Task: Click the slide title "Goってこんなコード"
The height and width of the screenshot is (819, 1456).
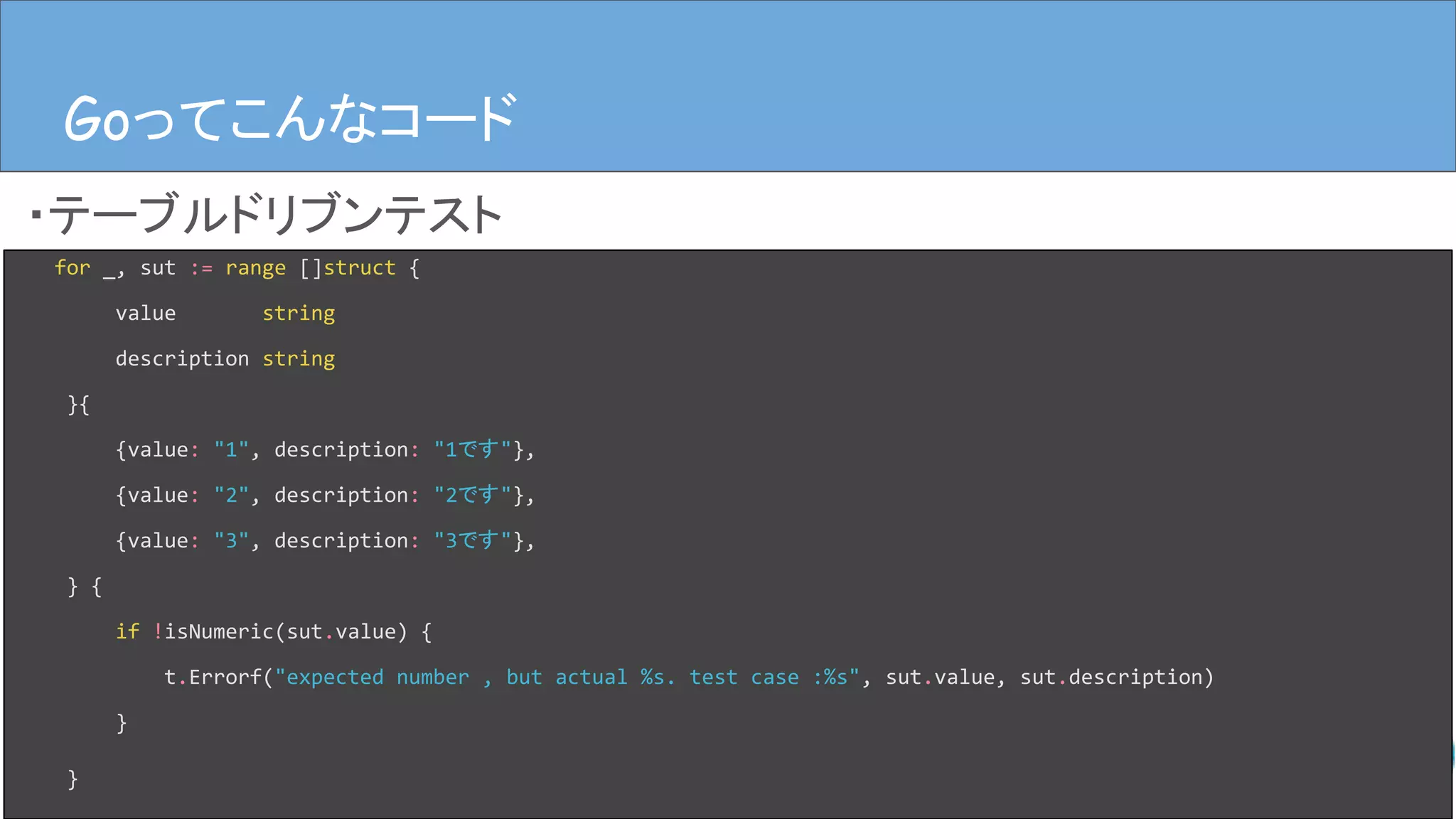Action: tap(290, 118)
